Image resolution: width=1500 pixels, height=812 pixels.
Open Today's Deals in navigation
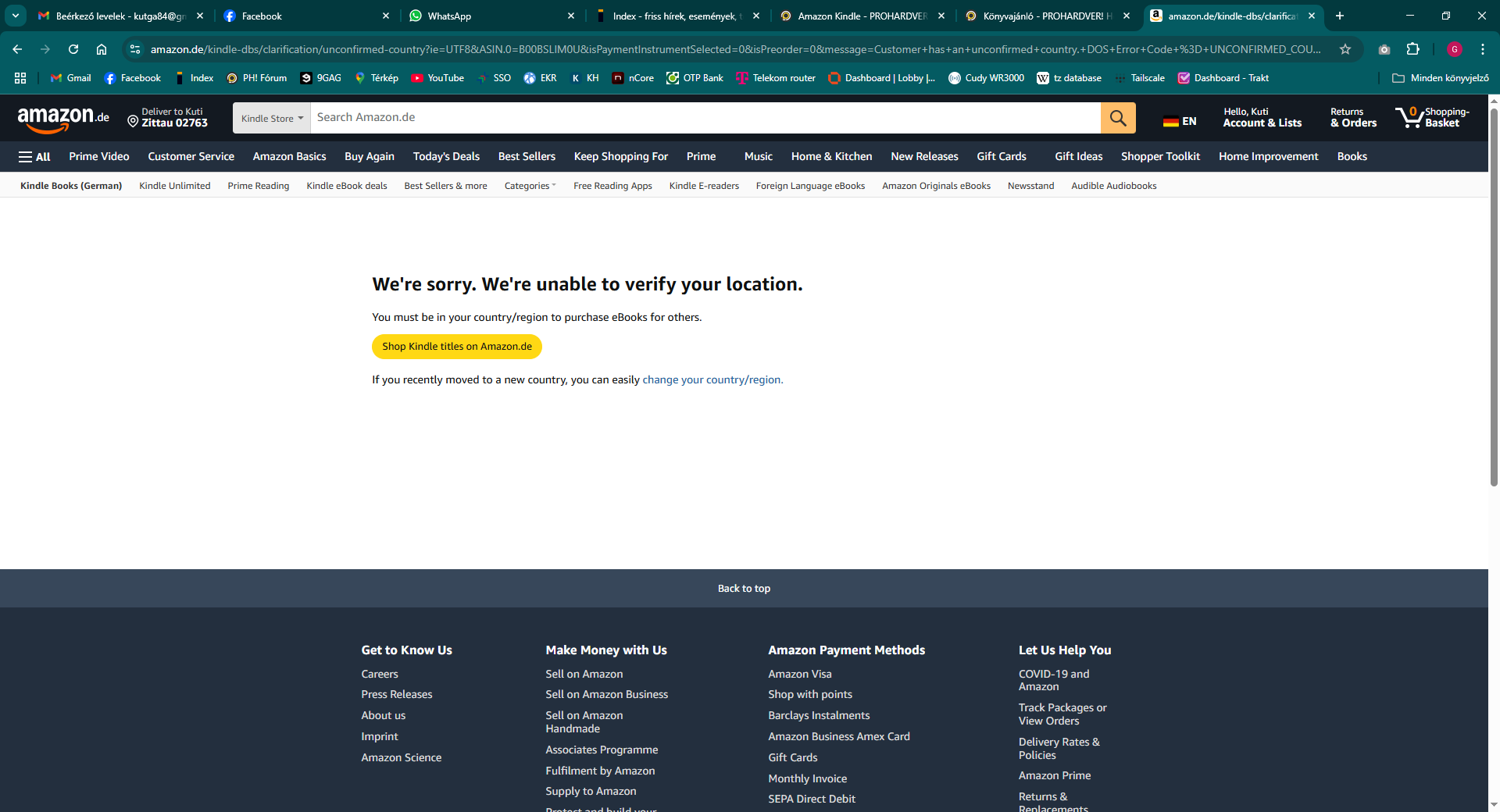[446, 157]
